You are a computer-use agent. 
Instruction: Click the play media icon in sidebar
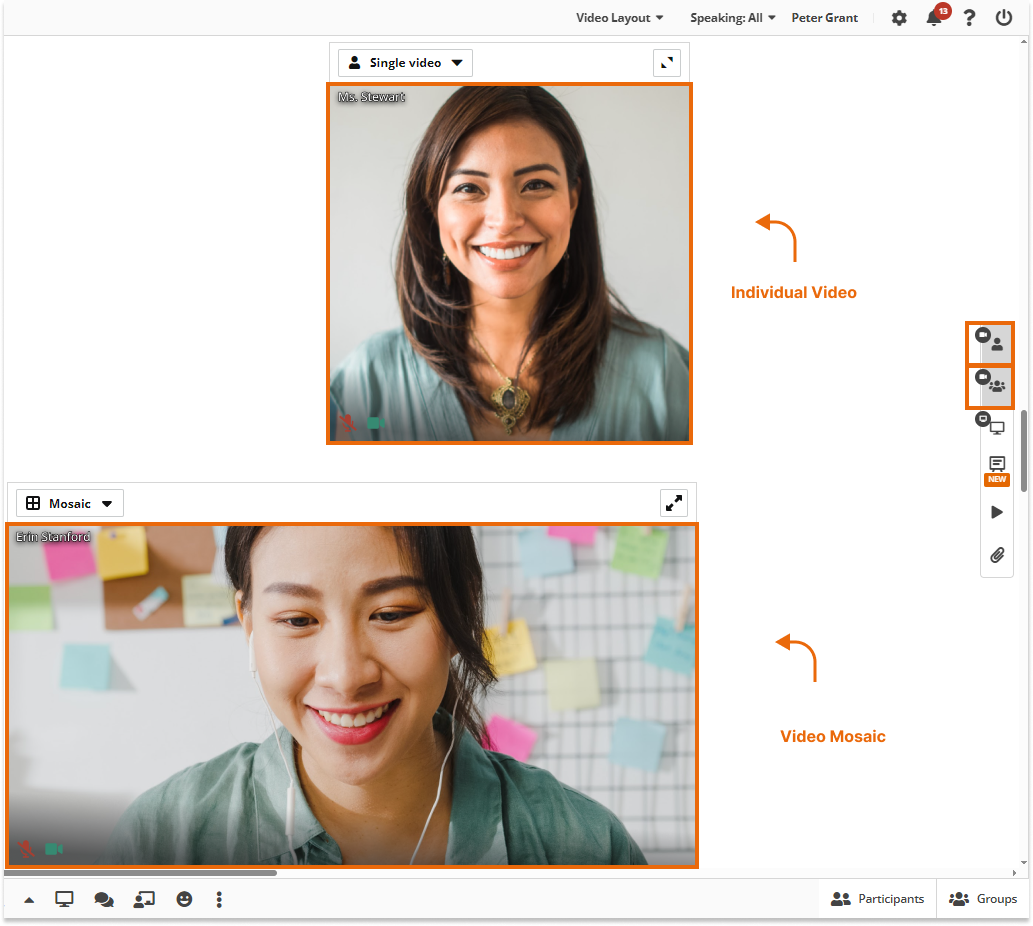click(997, 512)
